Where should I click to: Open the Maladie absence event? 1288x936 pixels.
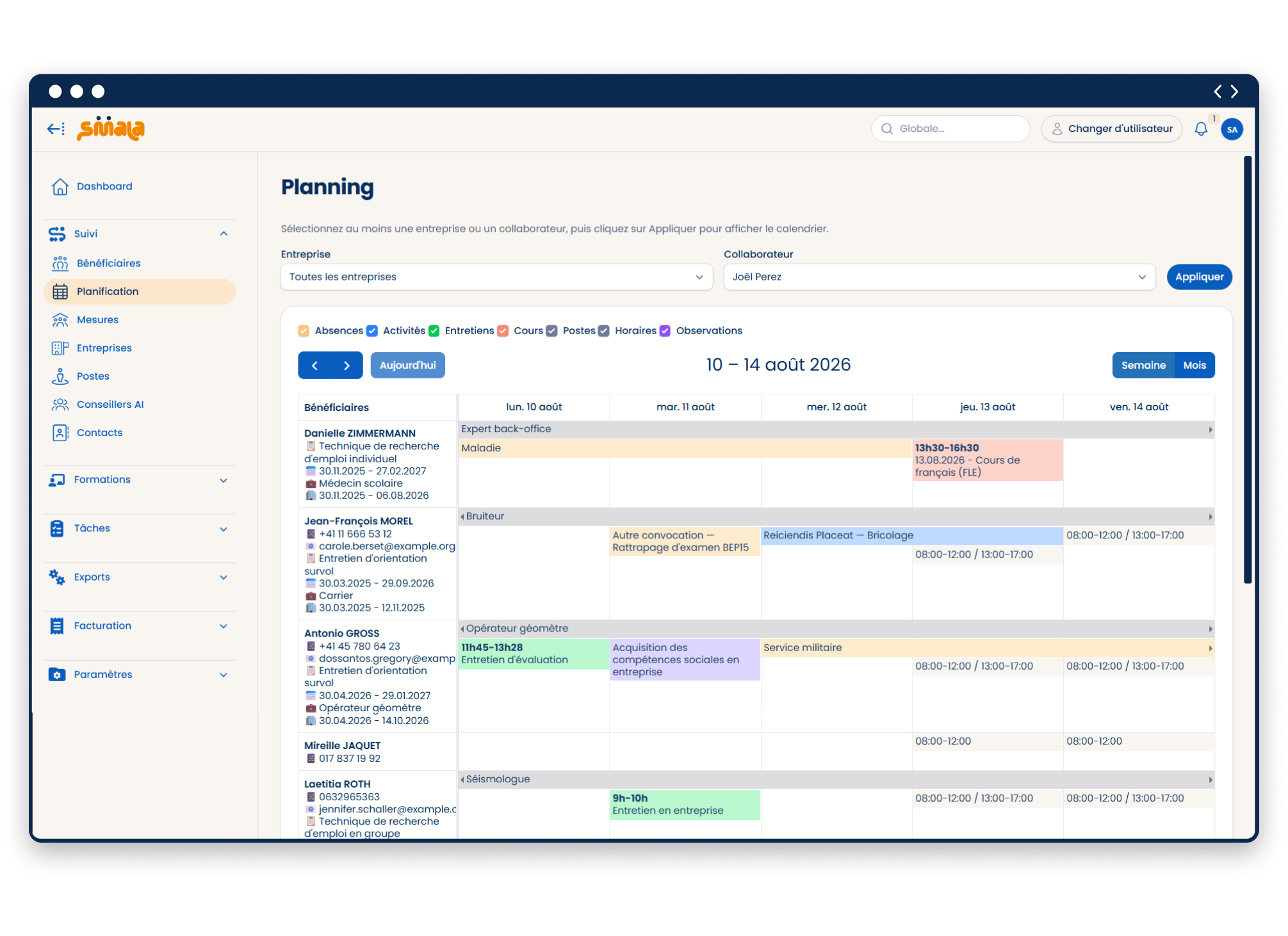(685, 448)
